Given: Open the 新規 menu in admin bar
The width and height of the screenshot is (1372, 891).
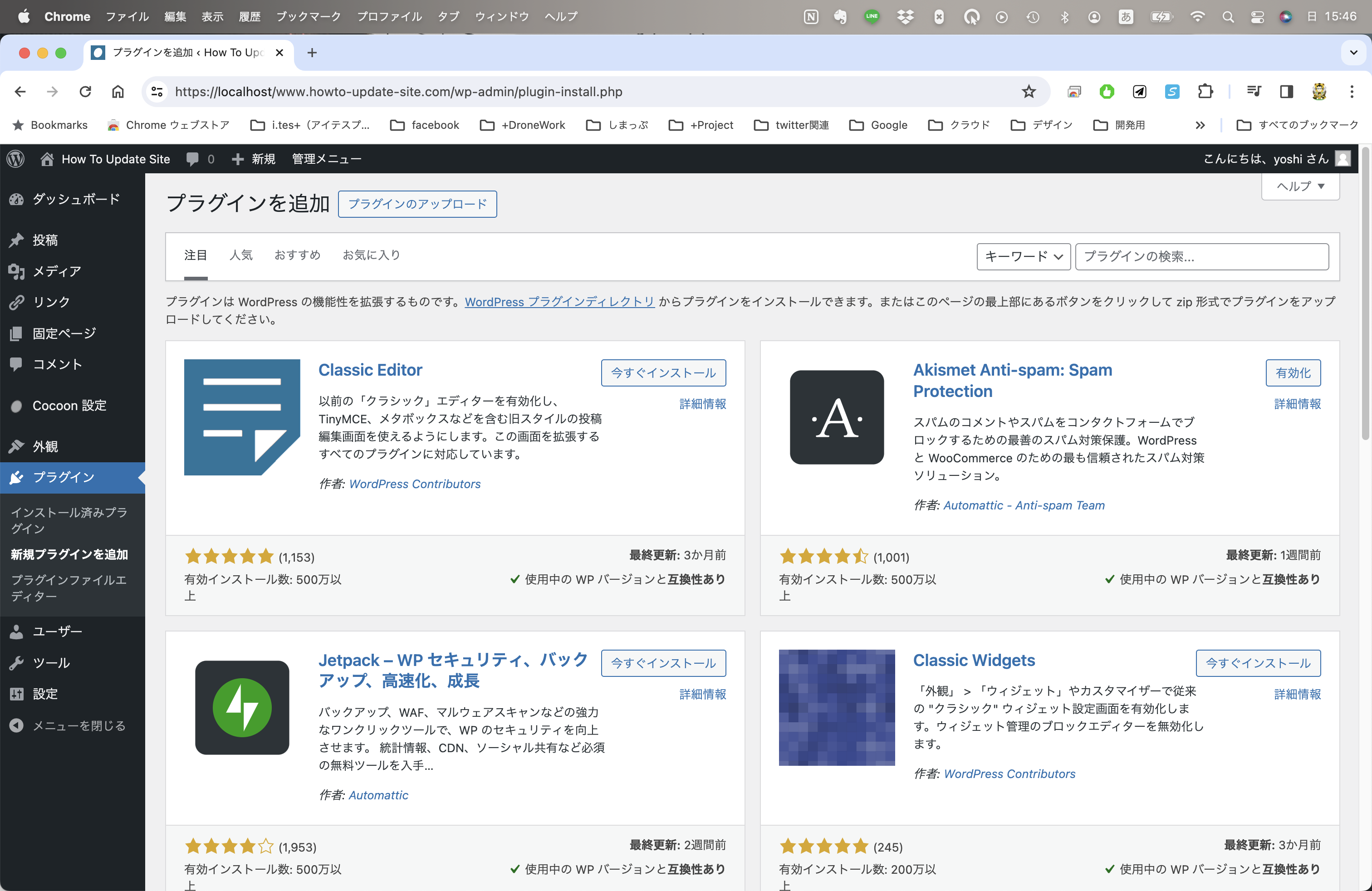Looking at the screenshot, I should (253, 159).
